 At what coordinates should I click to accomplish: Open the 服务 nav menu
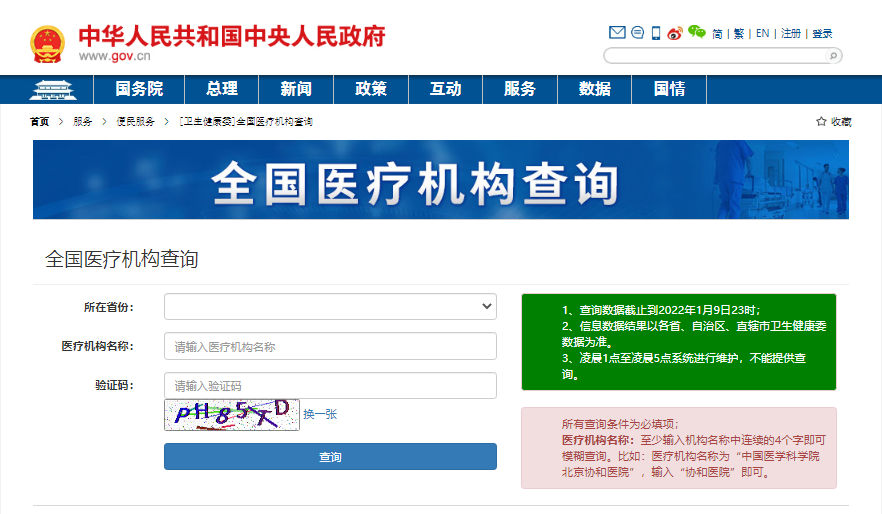click(520, 89)
